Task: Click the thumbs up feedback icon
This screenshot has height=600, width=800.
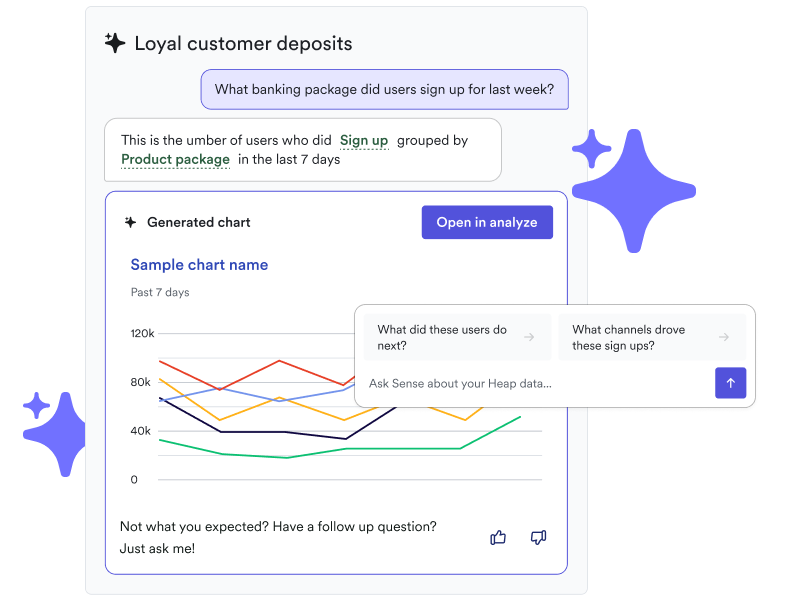Action: (x=498, y=538)
